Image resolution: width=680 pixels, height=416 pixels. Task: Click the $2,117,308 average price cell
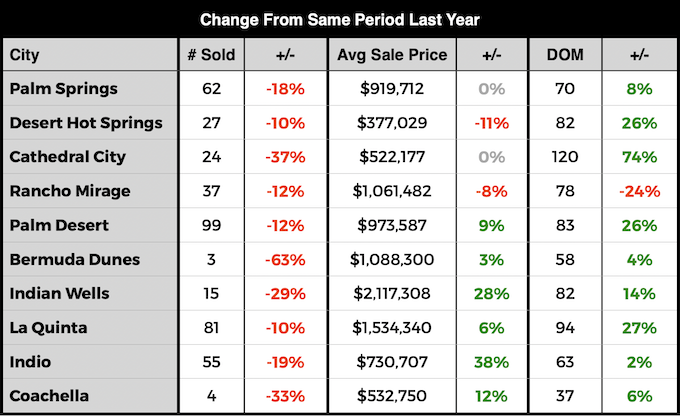[x=392, y=293]
